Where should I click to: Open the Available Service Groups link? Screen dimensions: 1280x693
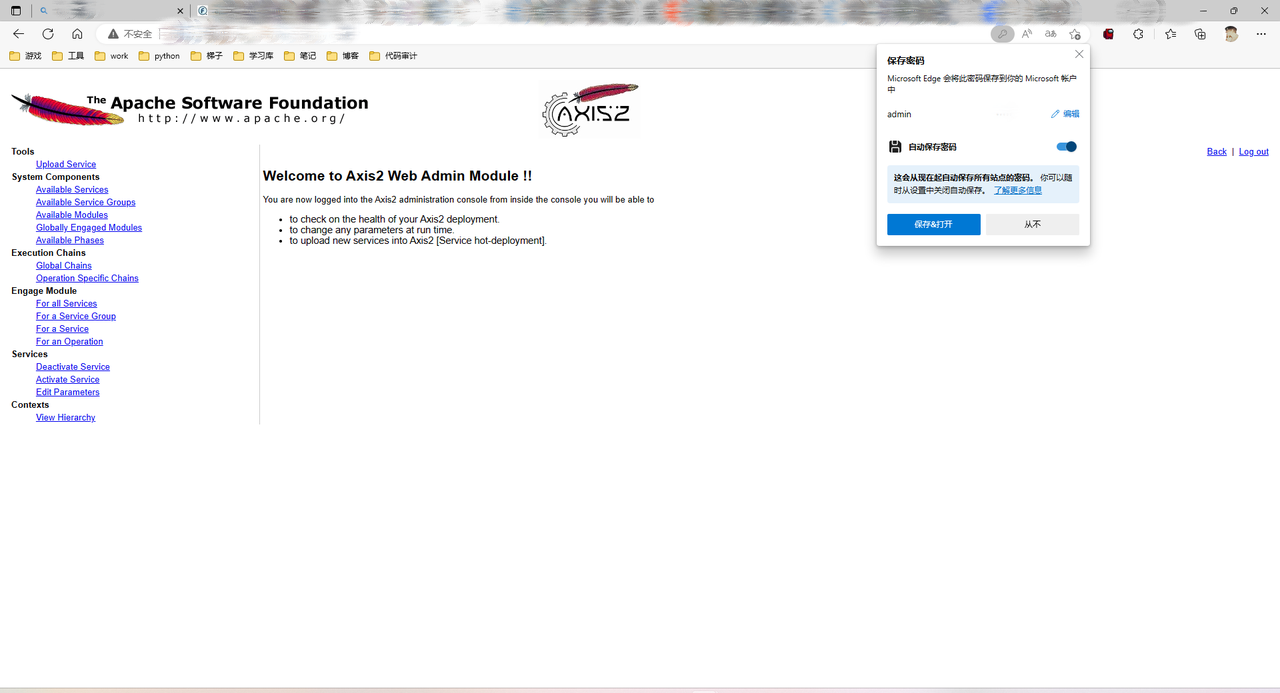click(x=86, y=202)
